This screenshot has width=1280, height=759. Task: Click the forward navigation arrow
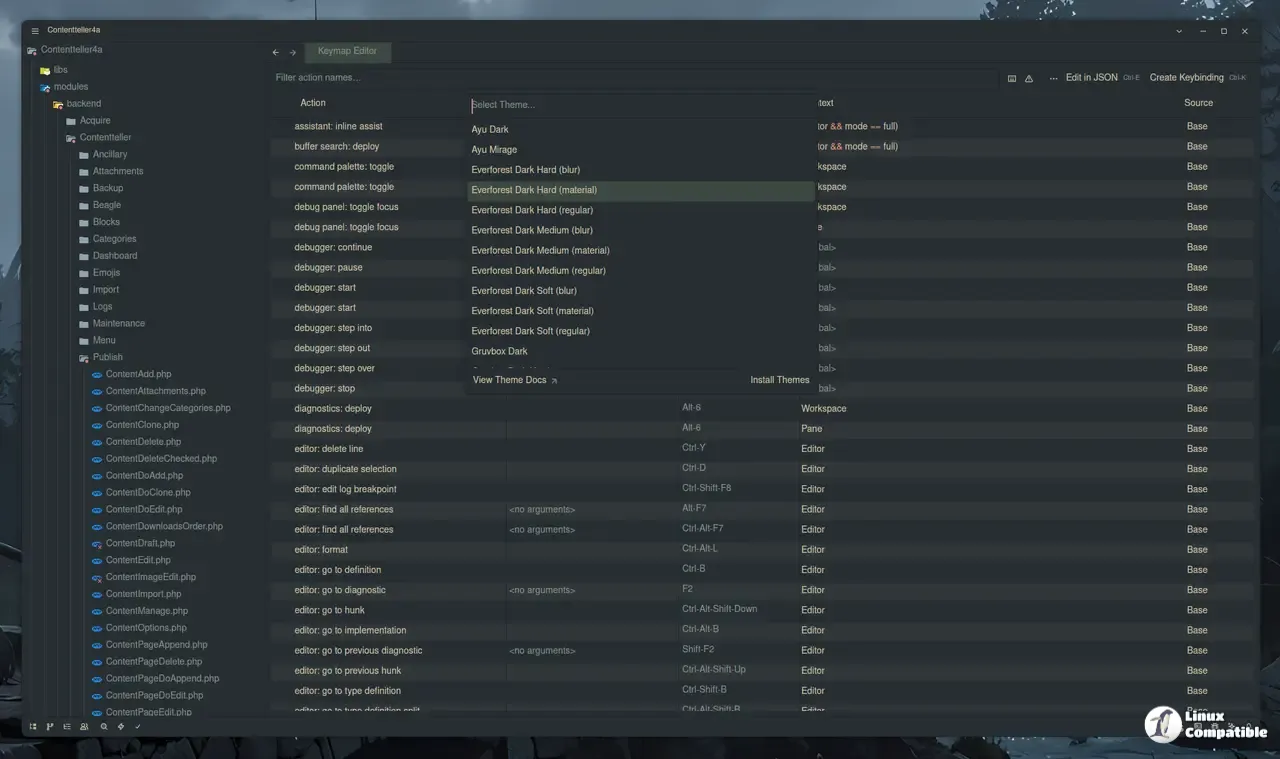(x=293, y=52)
